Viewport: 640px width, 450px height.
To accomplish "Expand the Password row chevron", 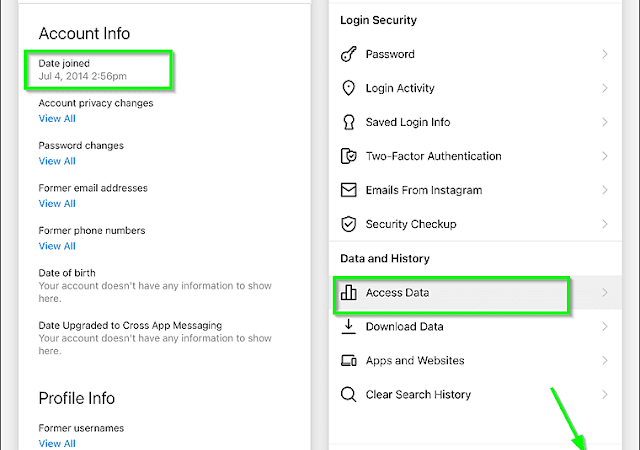I will click(605, 54).
